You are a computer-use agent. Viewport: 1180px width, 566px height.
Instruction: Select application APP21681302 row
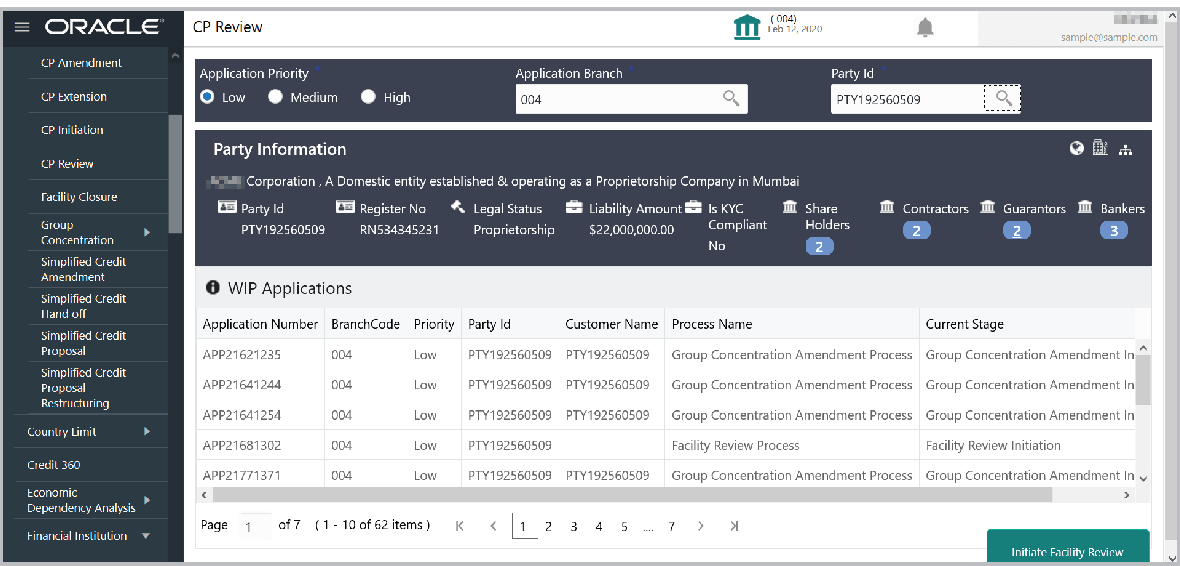coord(666,445)
